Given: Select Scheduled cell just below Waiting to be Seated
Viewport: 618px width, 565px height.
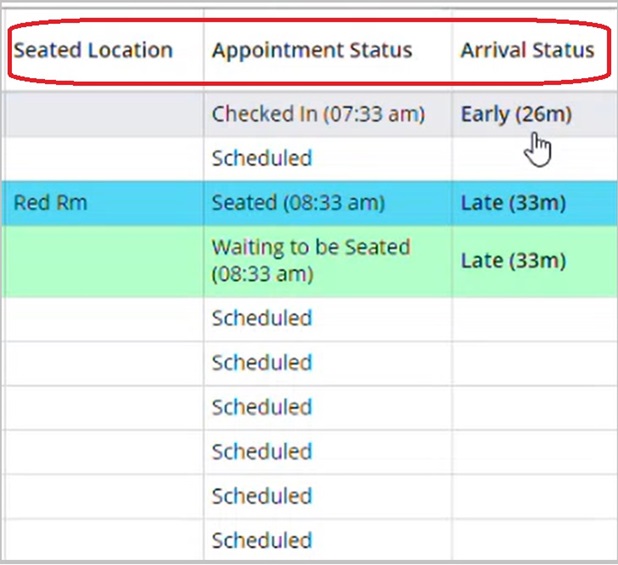Looking at the screenshot, I should tap(262, 318).
